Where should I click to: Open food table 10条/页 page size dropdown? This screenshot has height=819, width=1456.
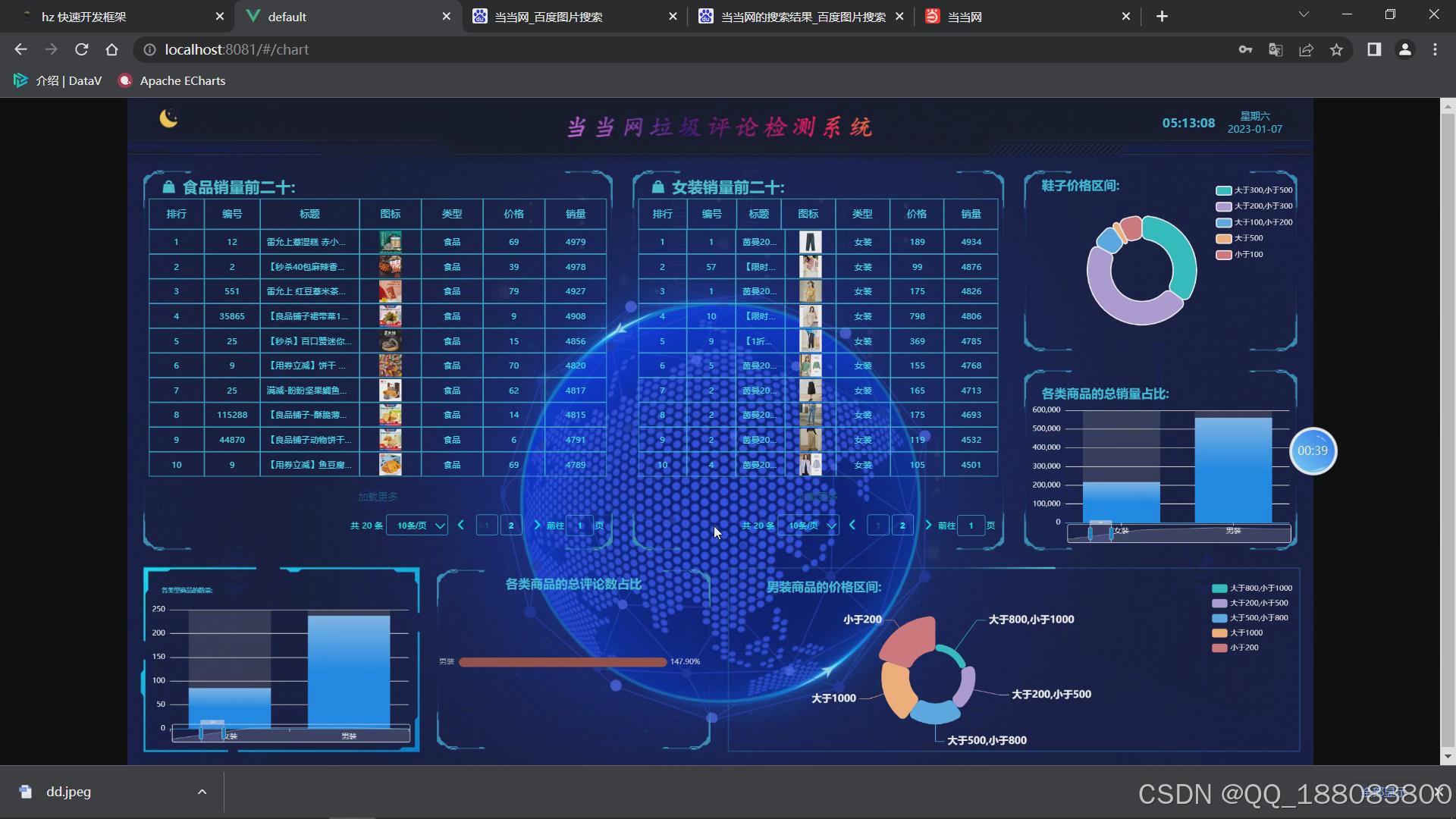[417, 526]
